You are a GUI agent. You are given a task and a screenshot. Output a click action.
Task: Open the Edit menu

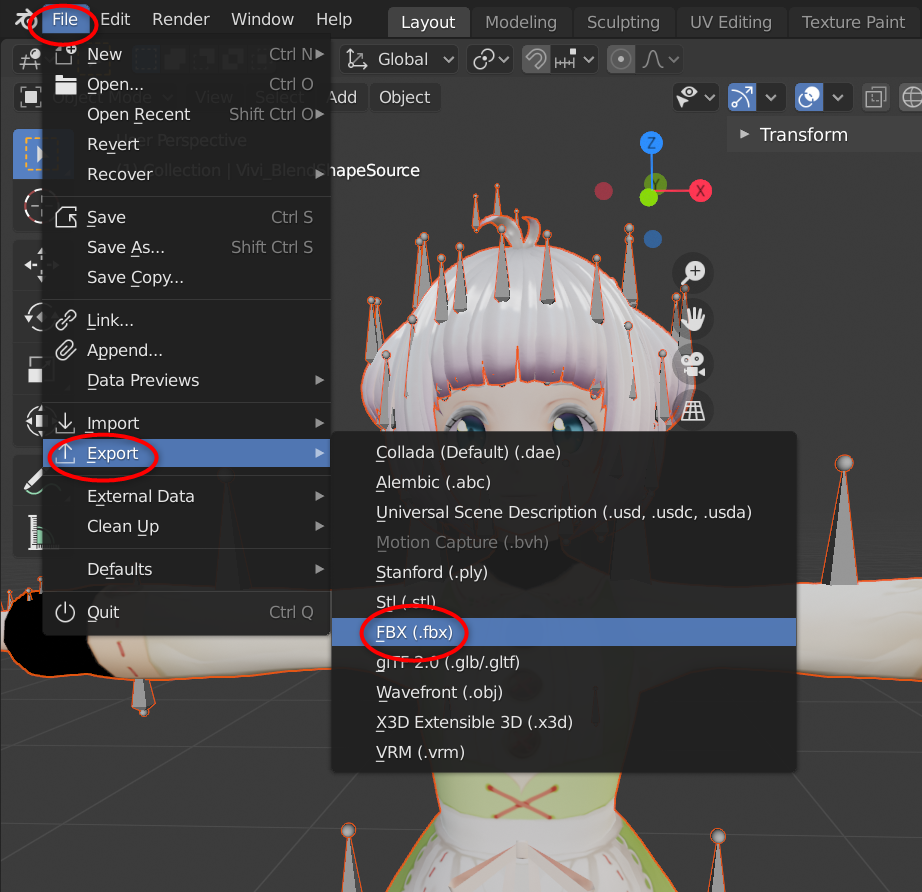pyautogui.click(x=115, y=19)
